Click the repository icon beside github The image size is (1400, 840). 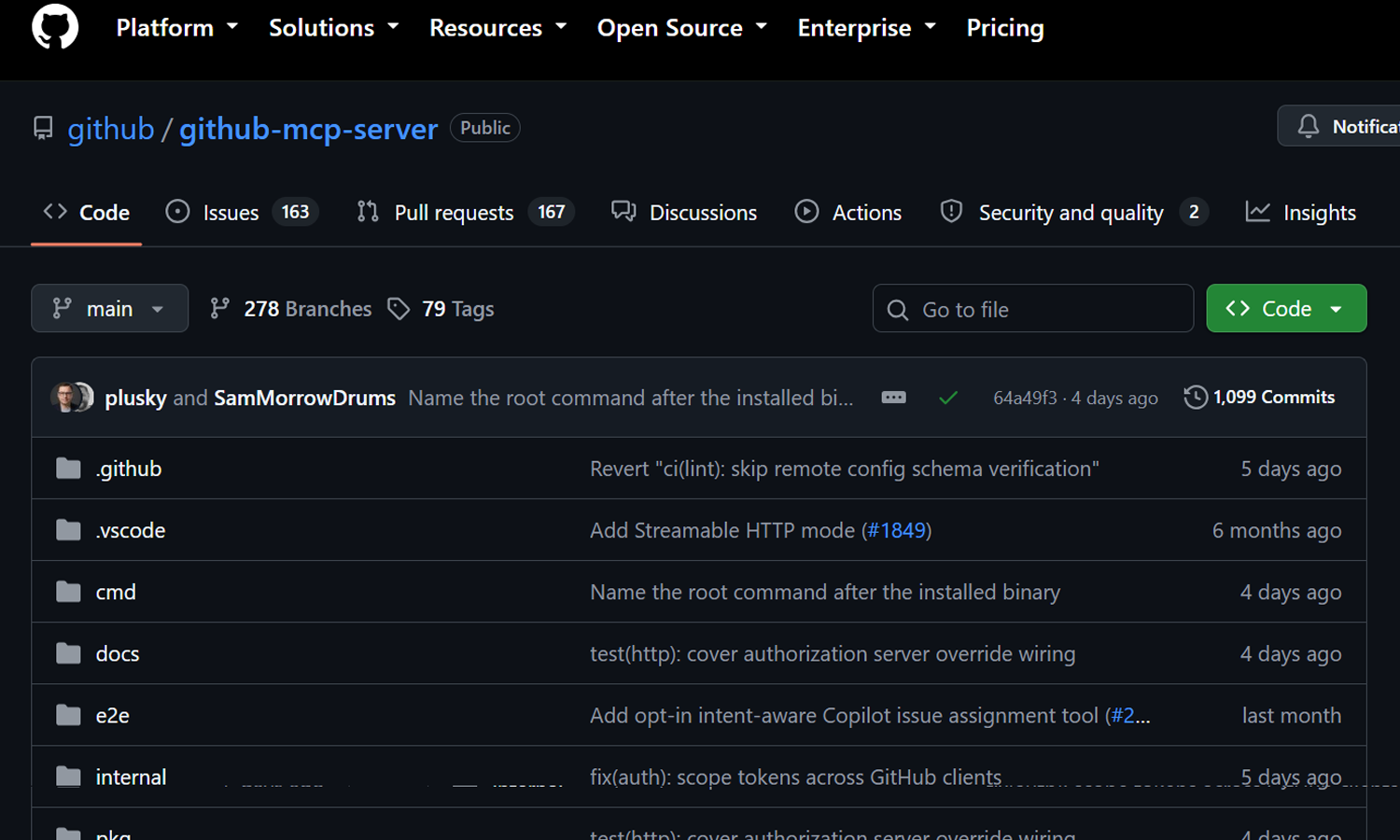(43, 128)
